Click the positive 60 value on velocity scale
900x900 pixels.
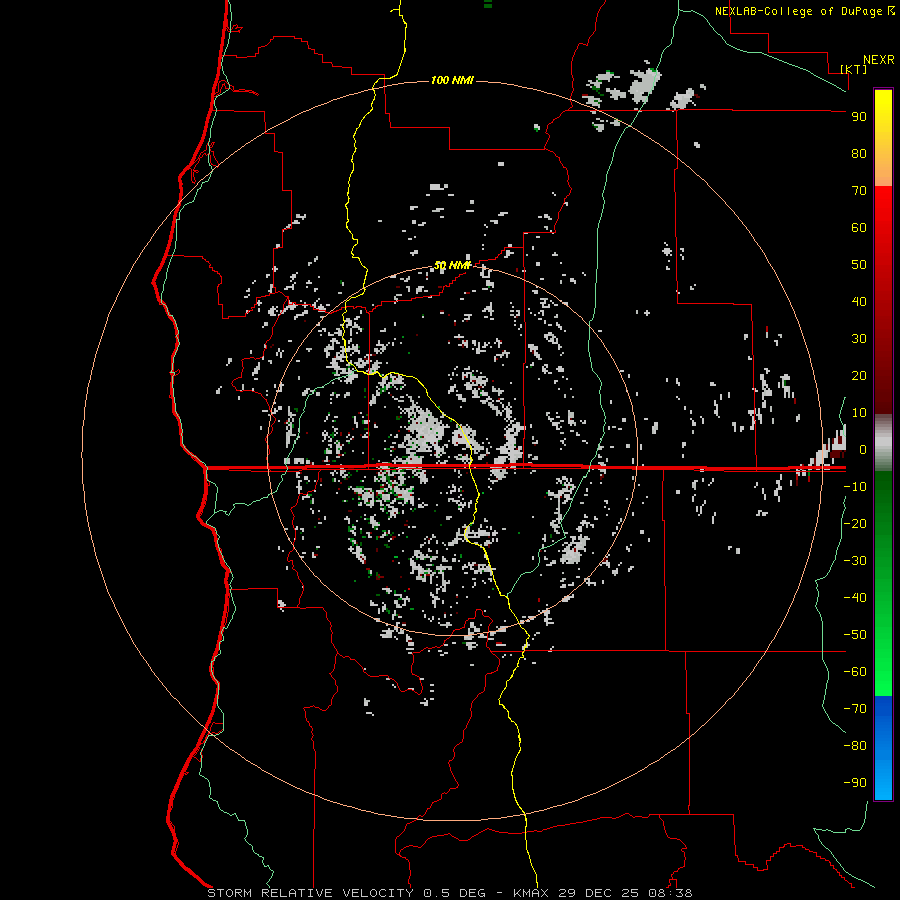tap(859, 228)
